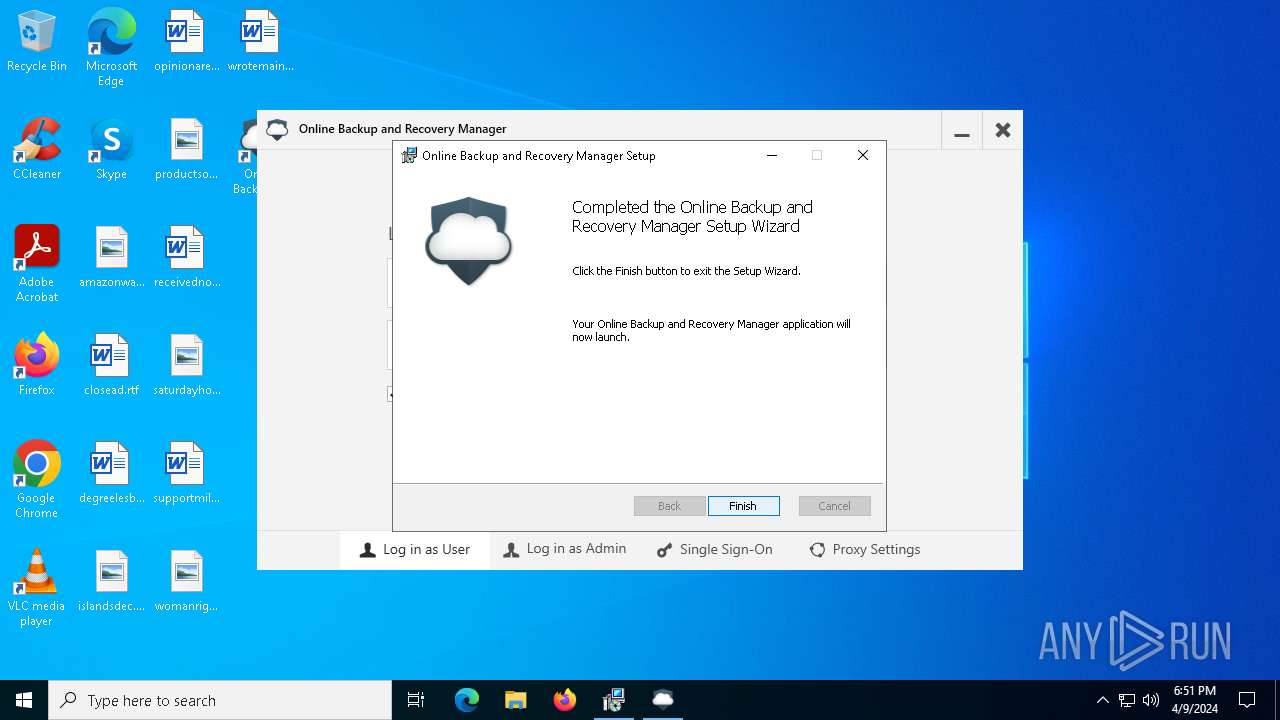This screenshot has height=720, width=1280.
Task: Select the womanrig image file icon
Action: pyautogui.click(x=186, y=582)
